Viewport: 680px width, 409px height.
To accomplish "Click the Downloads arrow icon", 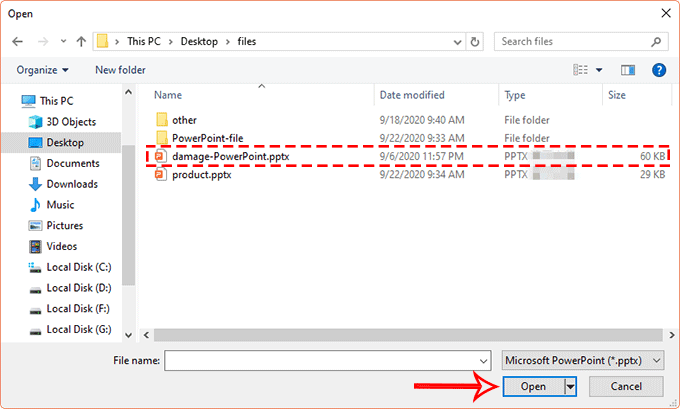I will 35,184.
